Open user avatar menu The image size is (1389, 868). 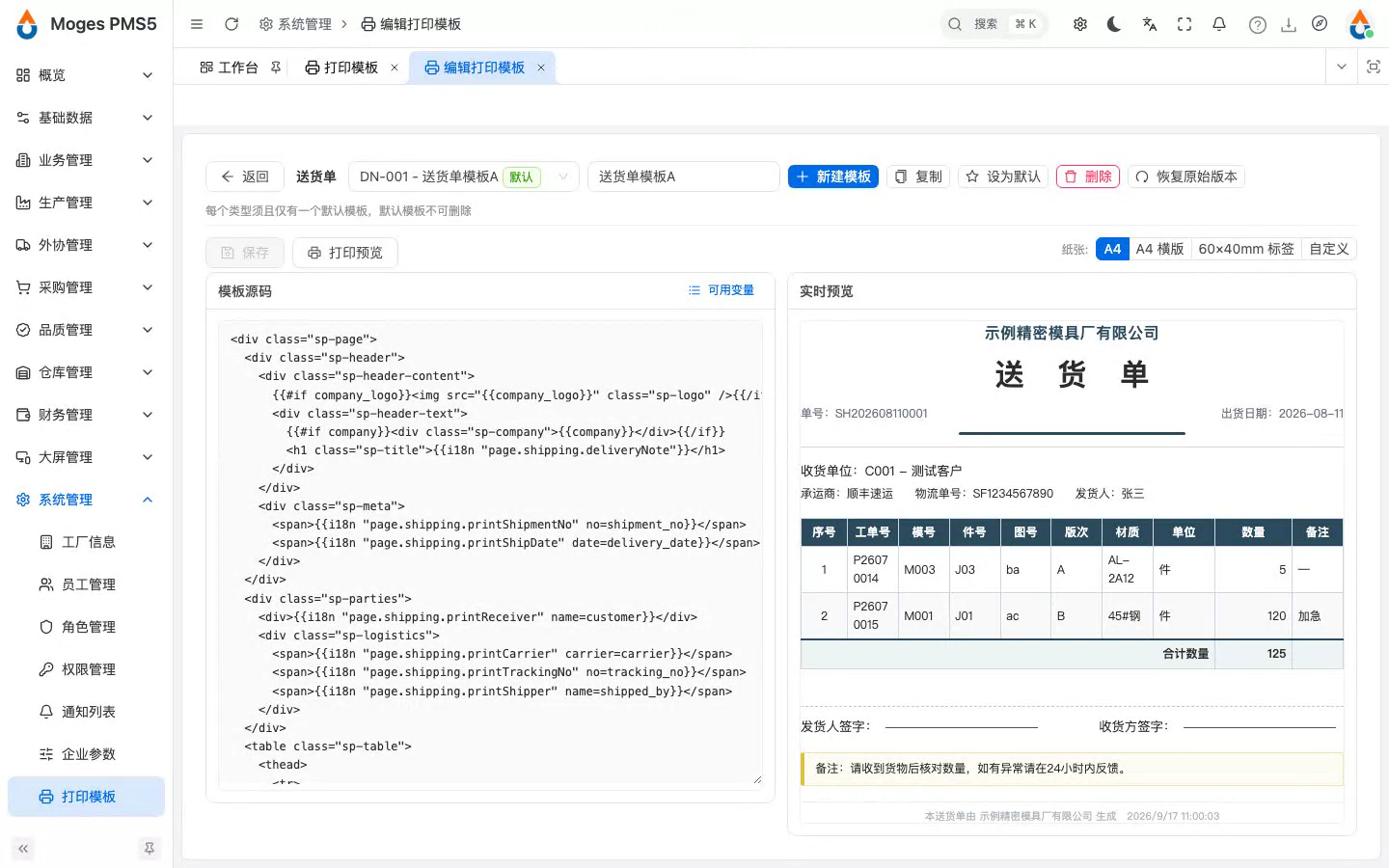[x=1360, y=24]
